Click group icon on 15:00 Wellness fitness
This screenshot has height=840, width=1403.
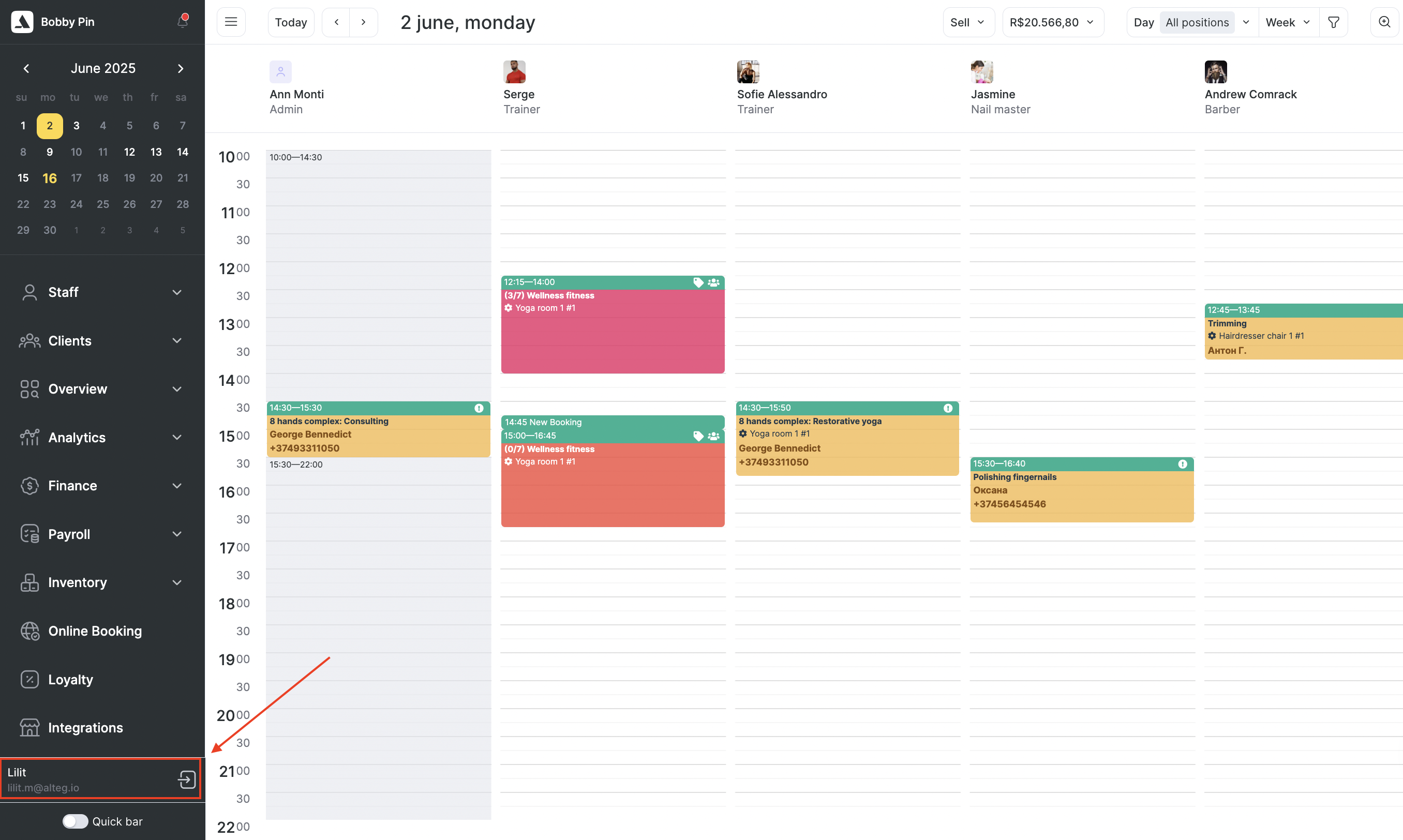click(714, 436)
